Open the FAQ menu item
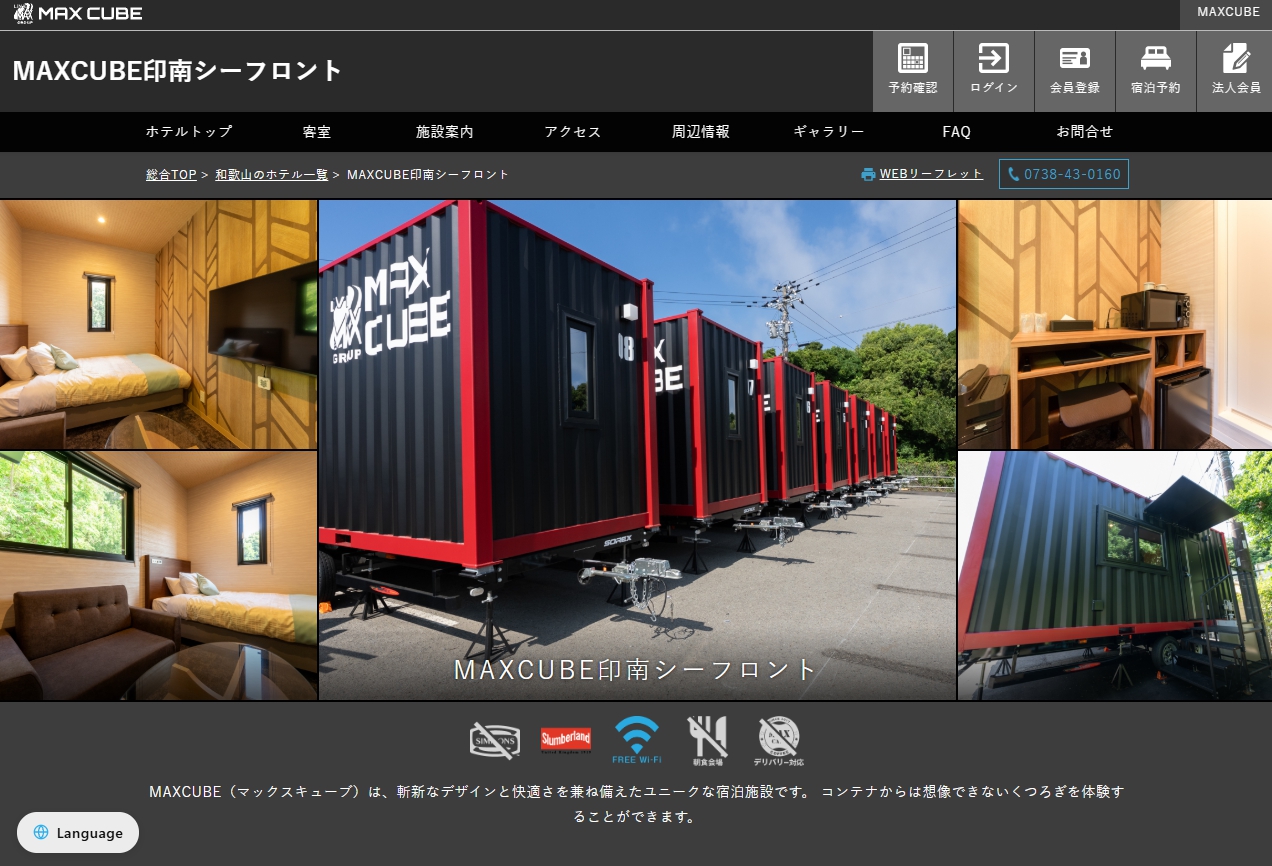The width and height of the screenshot is (1272, 866). [x=957, y=131]
